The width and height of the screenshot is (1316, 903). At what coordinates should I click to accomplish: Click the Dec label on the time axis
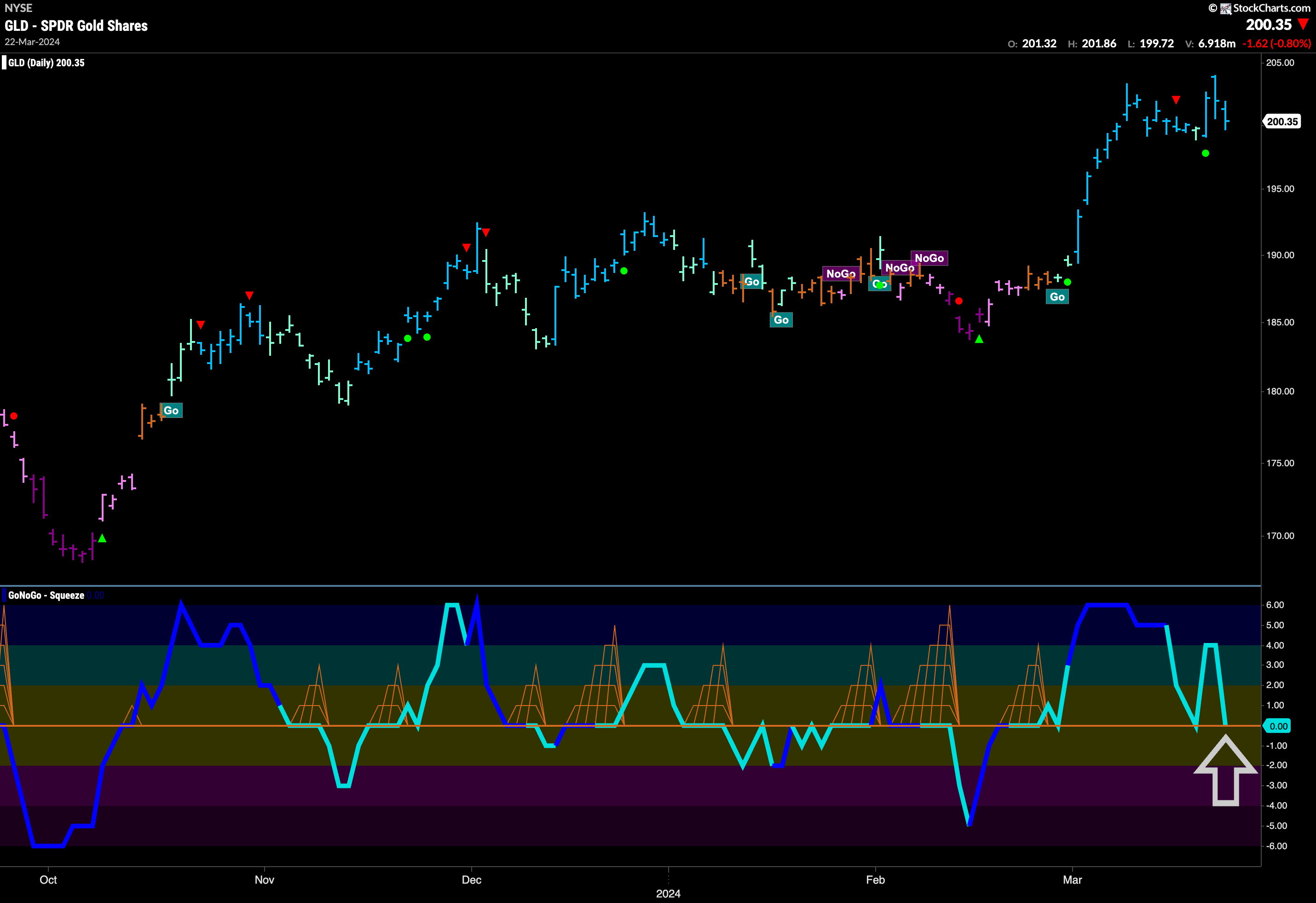click(x=472, y=880)
